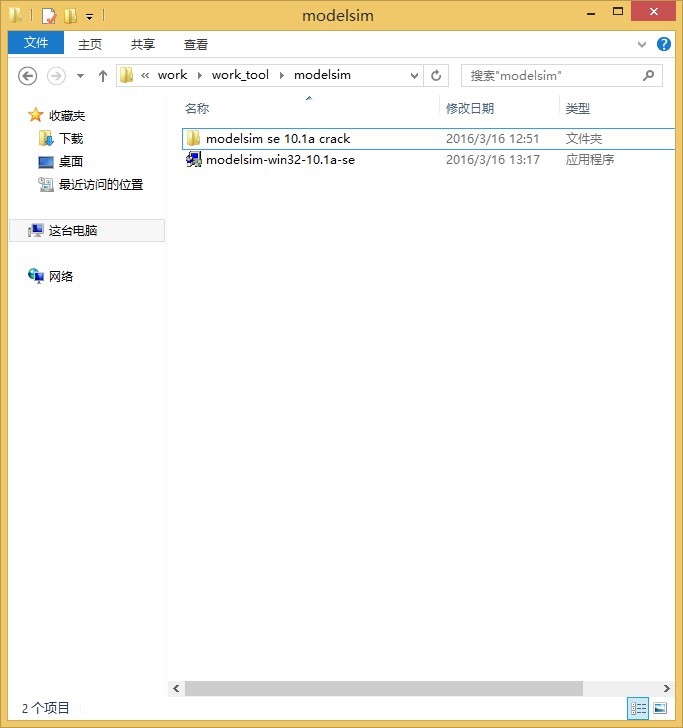Sort files by 修改日期 column header
Image resolution: width=683 pixels, height=728 pixels.
tap(470, 108)
